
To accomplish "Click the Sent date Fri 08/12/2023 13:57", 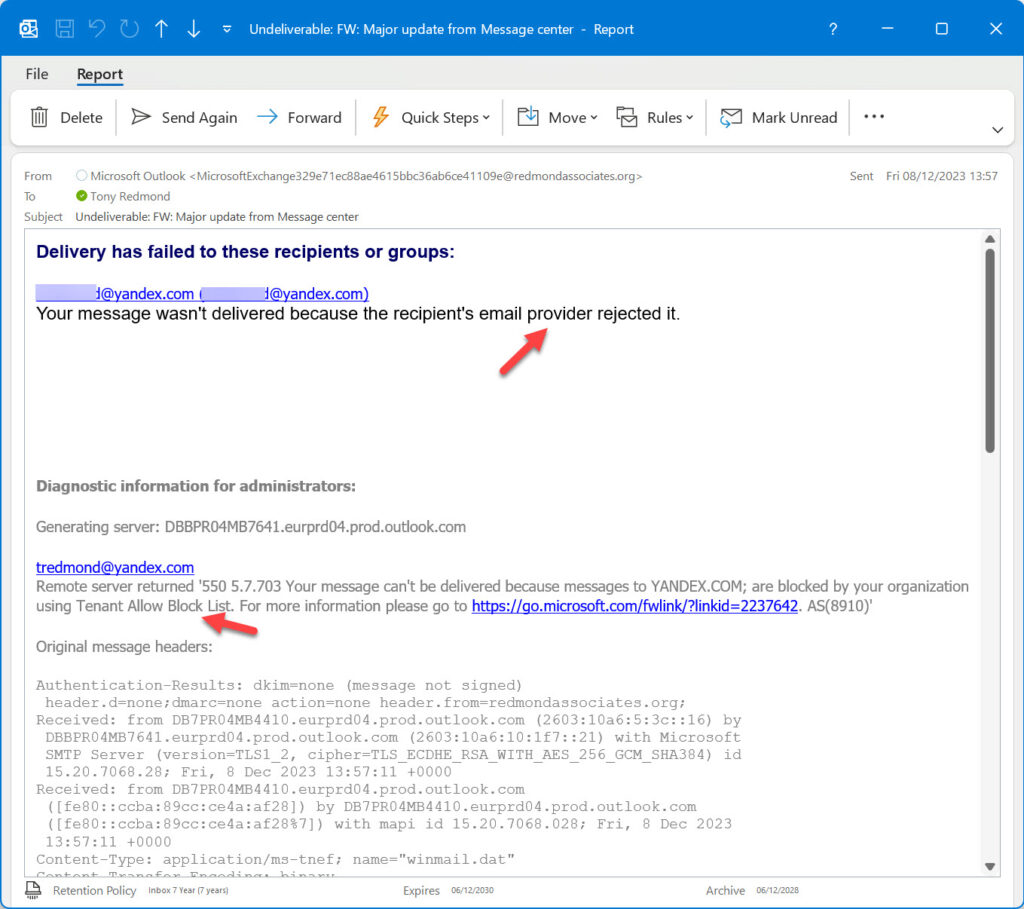I will (942, 176).
